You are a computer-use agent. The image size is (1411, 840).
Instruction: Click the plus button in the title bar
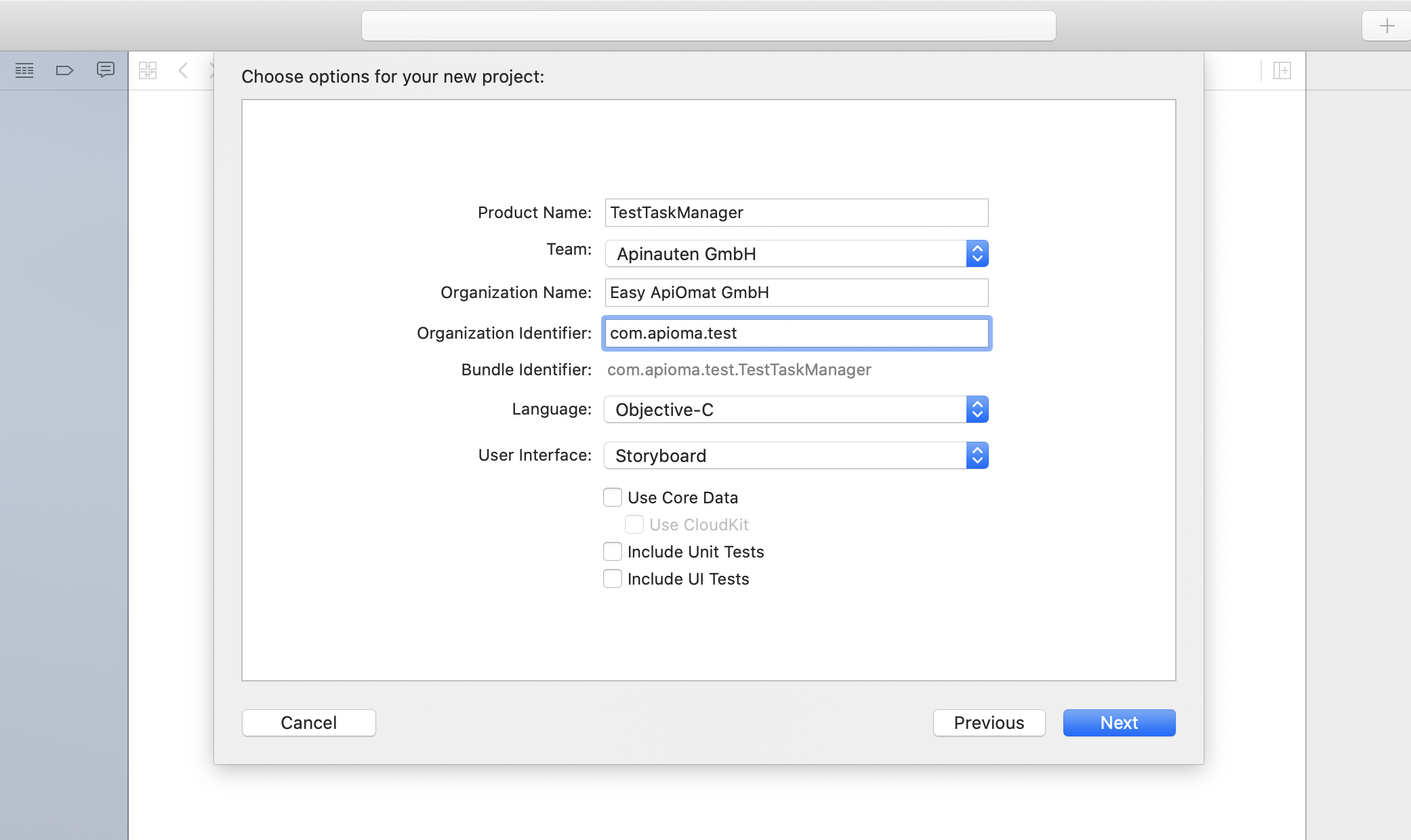click(1387, 26)
